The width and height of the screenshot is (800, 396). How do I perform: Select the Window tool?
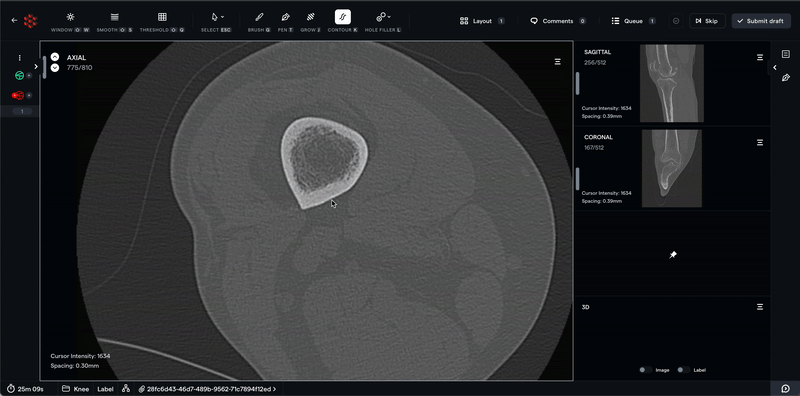click(70, 21)
